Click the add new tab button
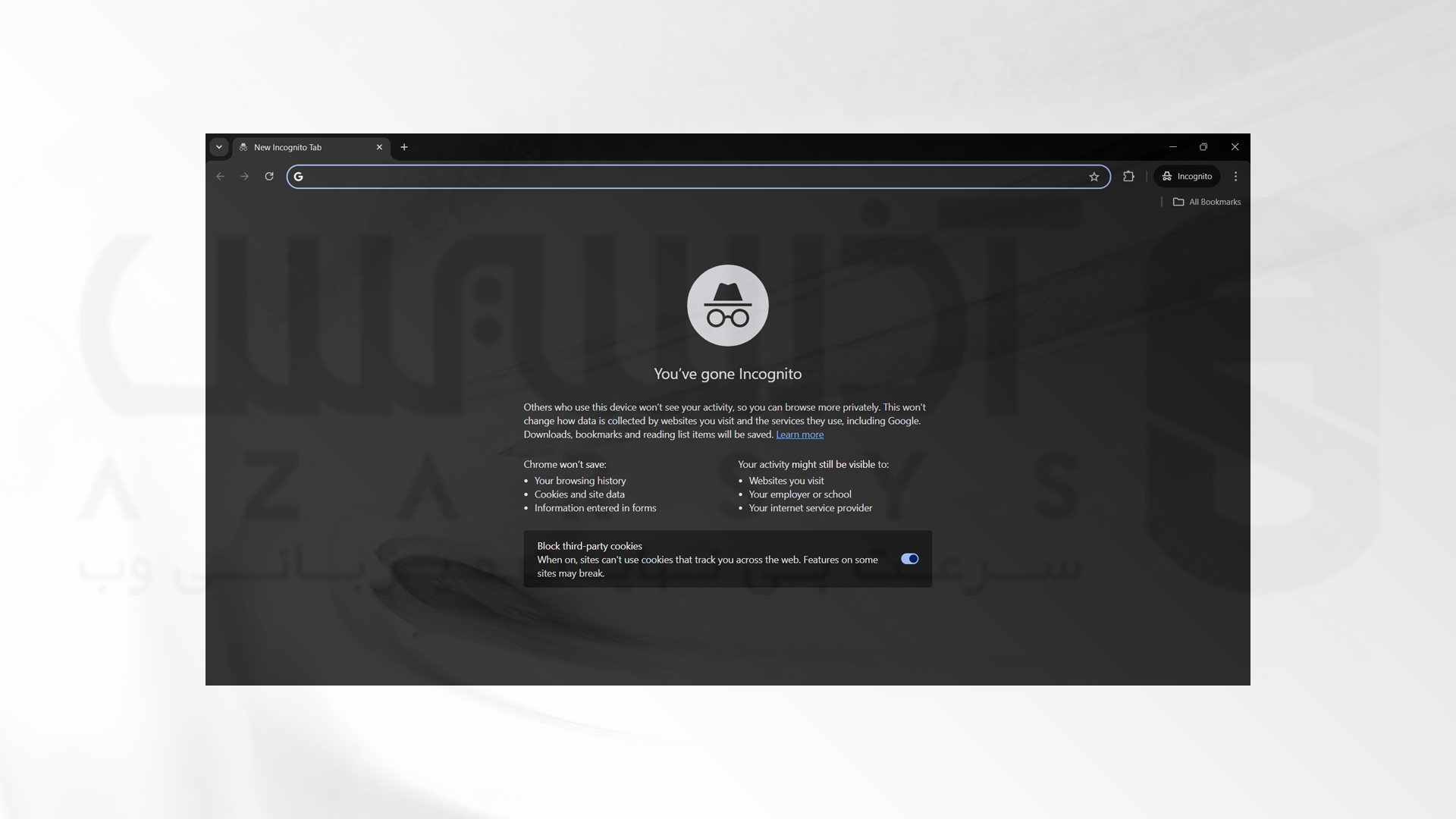The image size is (1456, 819). click(404, 147)
